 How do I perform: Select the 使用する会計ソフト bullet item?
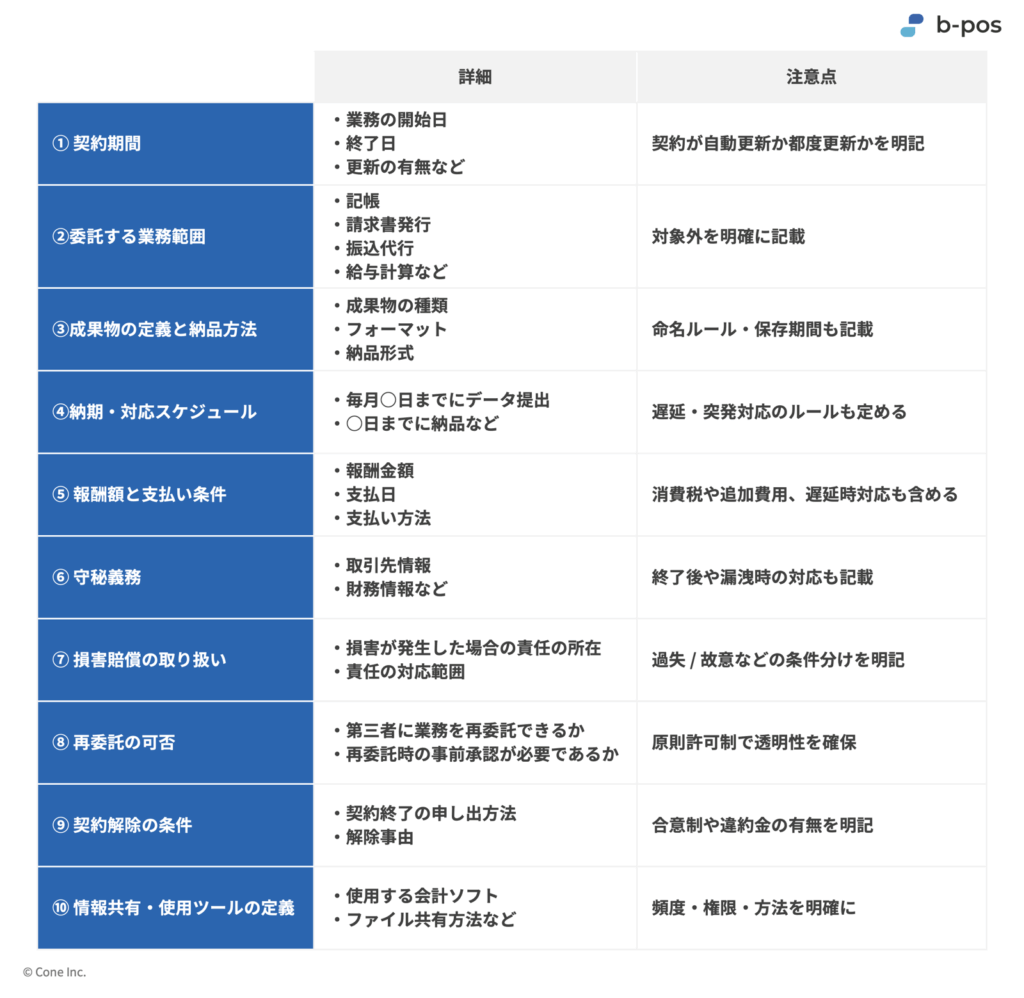(x=416, y=896)
